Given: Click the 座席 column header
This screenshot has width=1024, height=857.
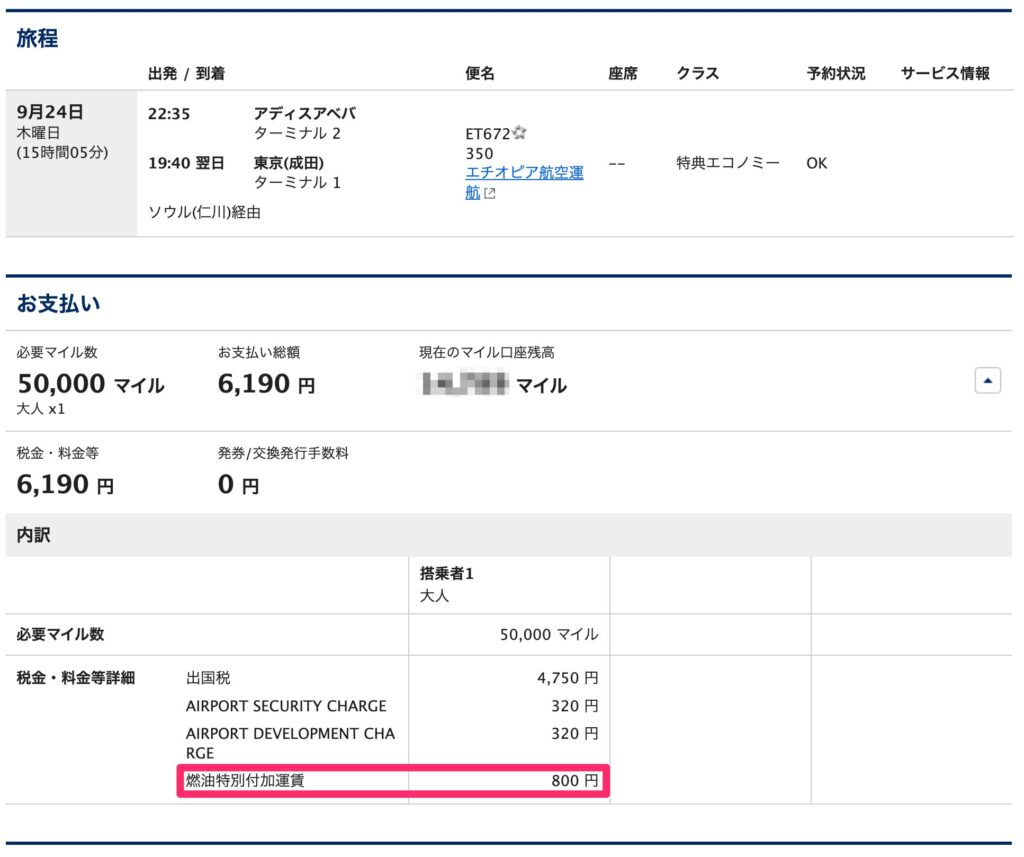Looking at the screenshot, I should pyautogui.click(x=623, y=73).
